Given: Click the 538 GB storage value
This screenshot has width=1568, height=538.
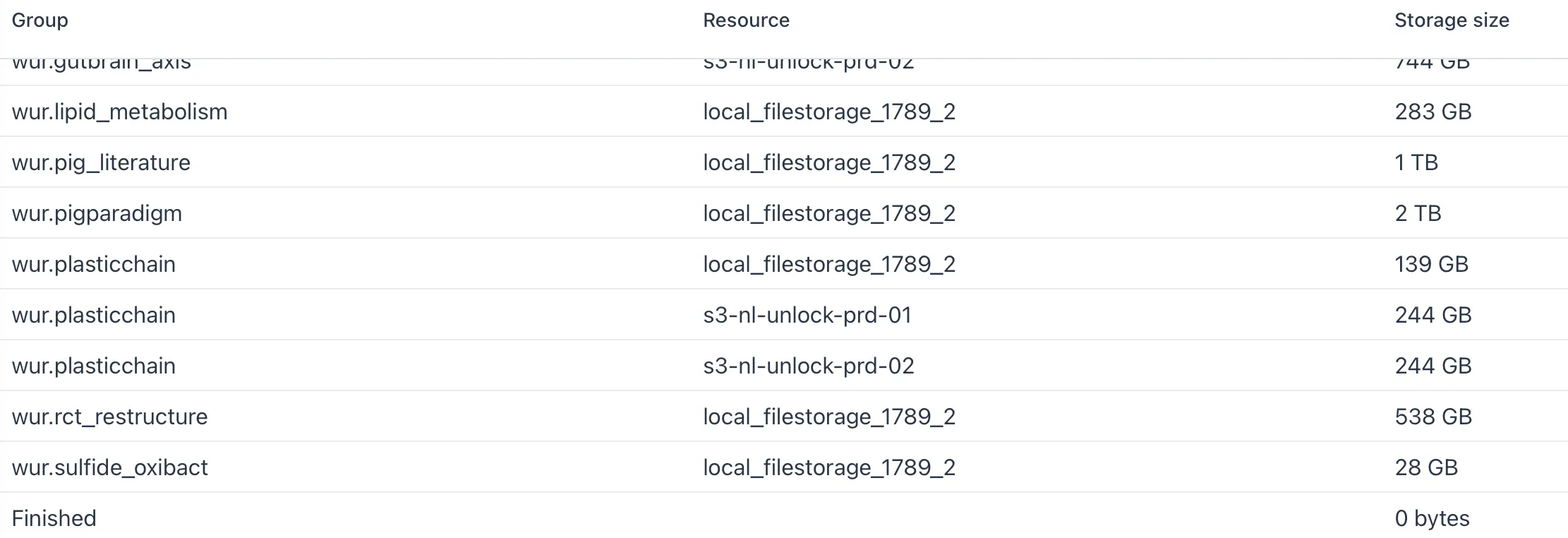Looking at the screenshot, I should coord(1433,417).
